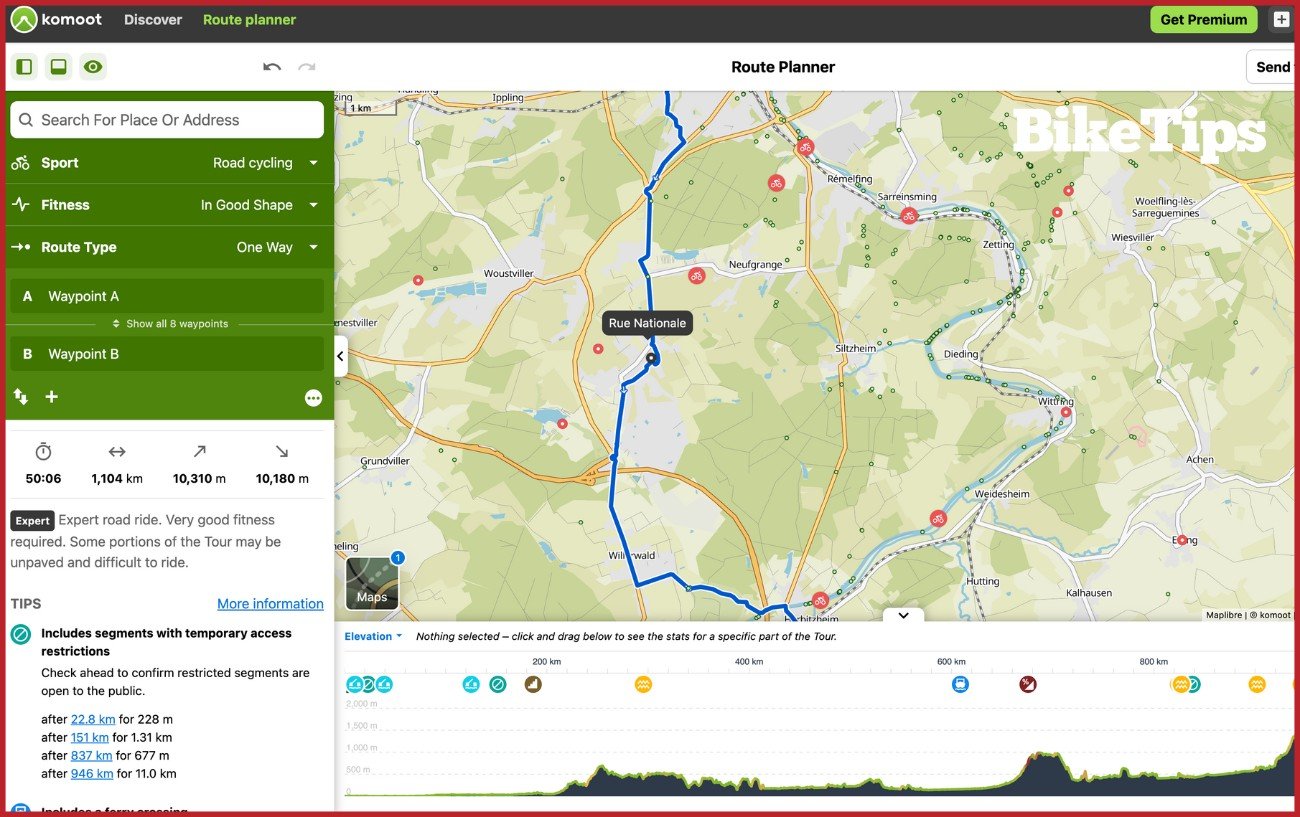Click the red bike highlight near Rémelfing

[x=806, y=147]
